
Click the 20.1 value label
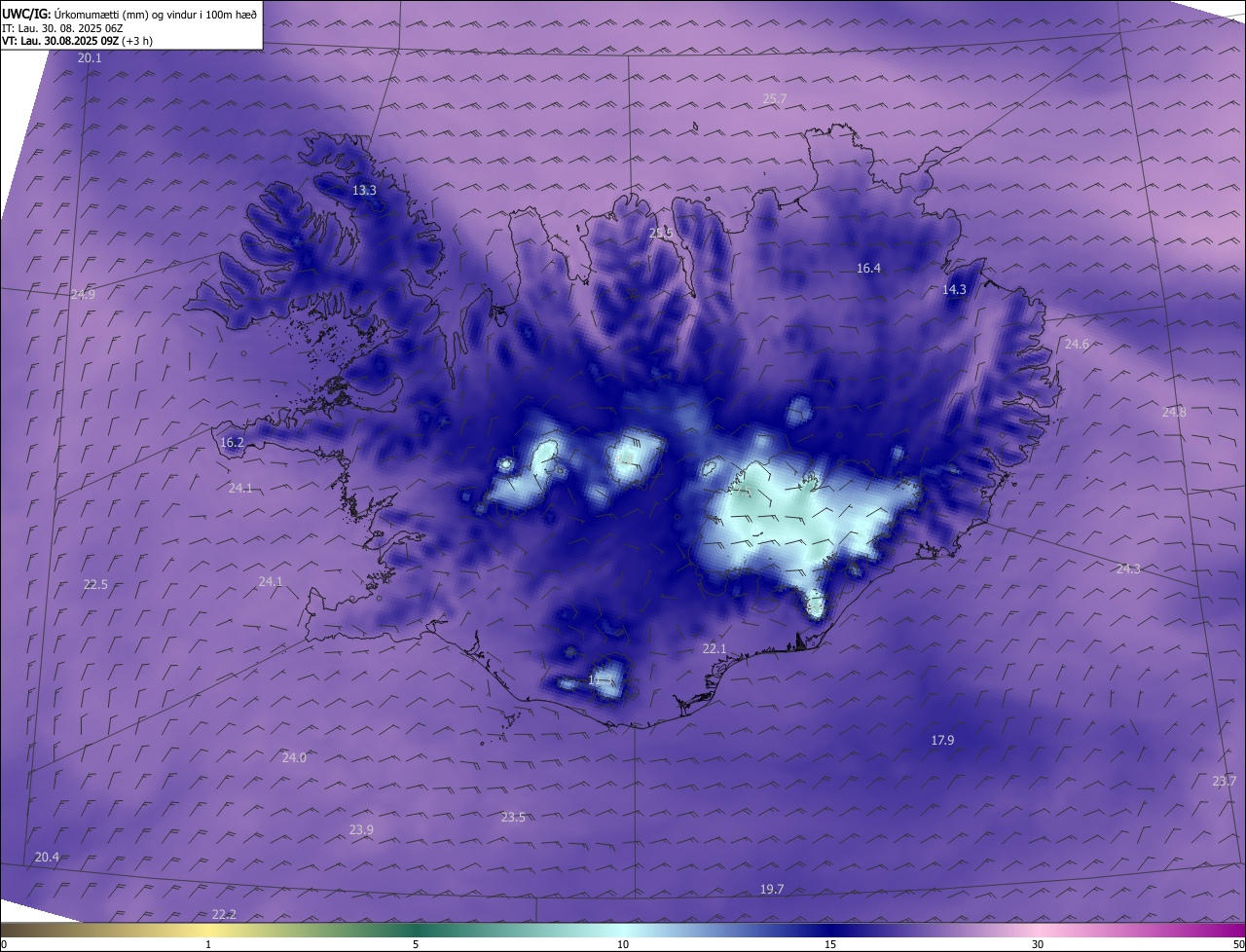point(90,58)
